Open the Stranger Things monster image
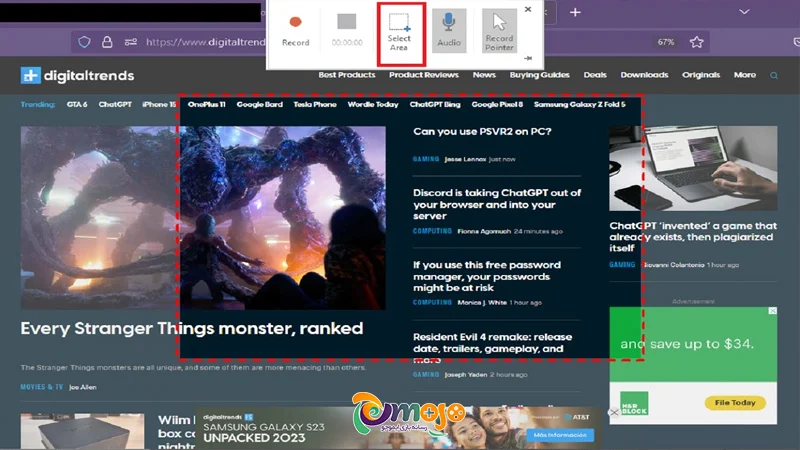 203,217
